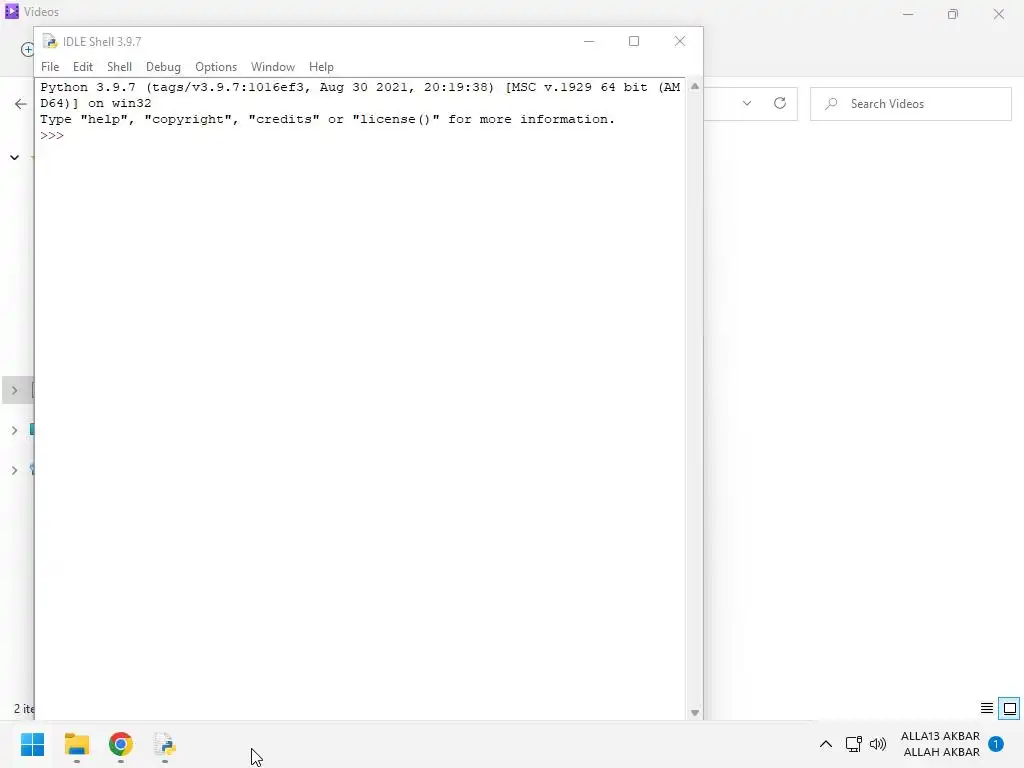Switch Videos window to details view

[987, 708]
